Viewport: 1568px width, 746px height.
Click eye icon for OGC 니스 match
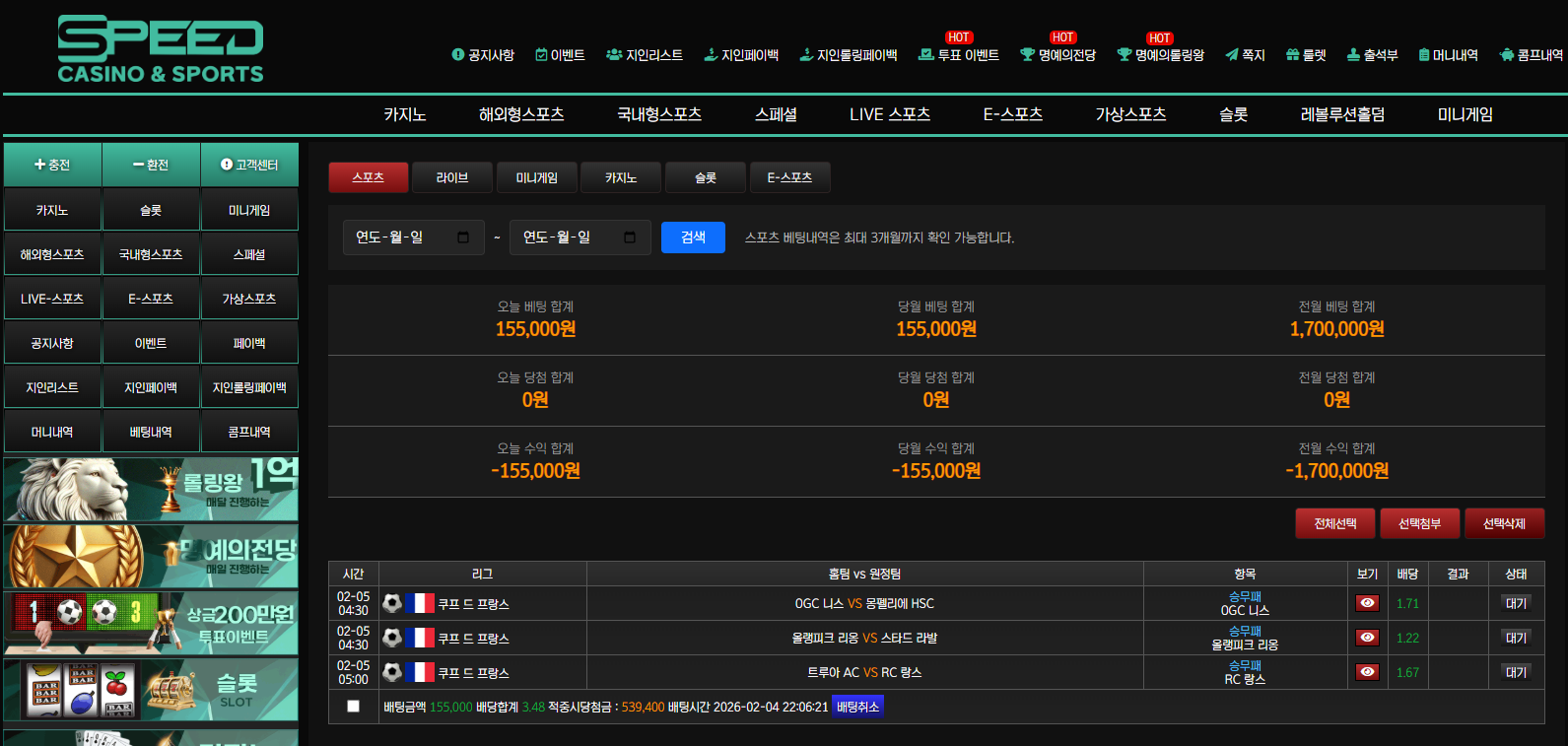click(1367, 603)
